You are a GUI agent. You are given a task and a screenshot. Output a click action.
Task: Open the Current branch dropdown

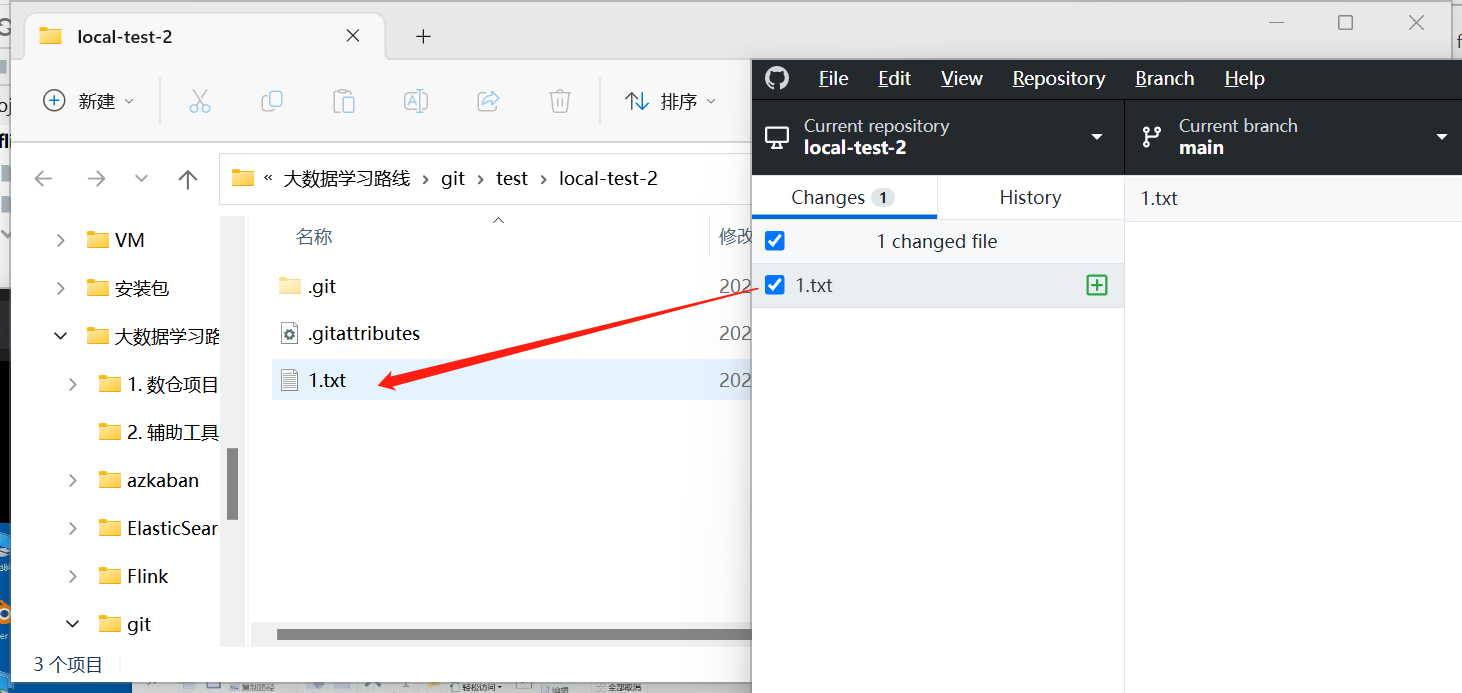[x=1293, y=137]
